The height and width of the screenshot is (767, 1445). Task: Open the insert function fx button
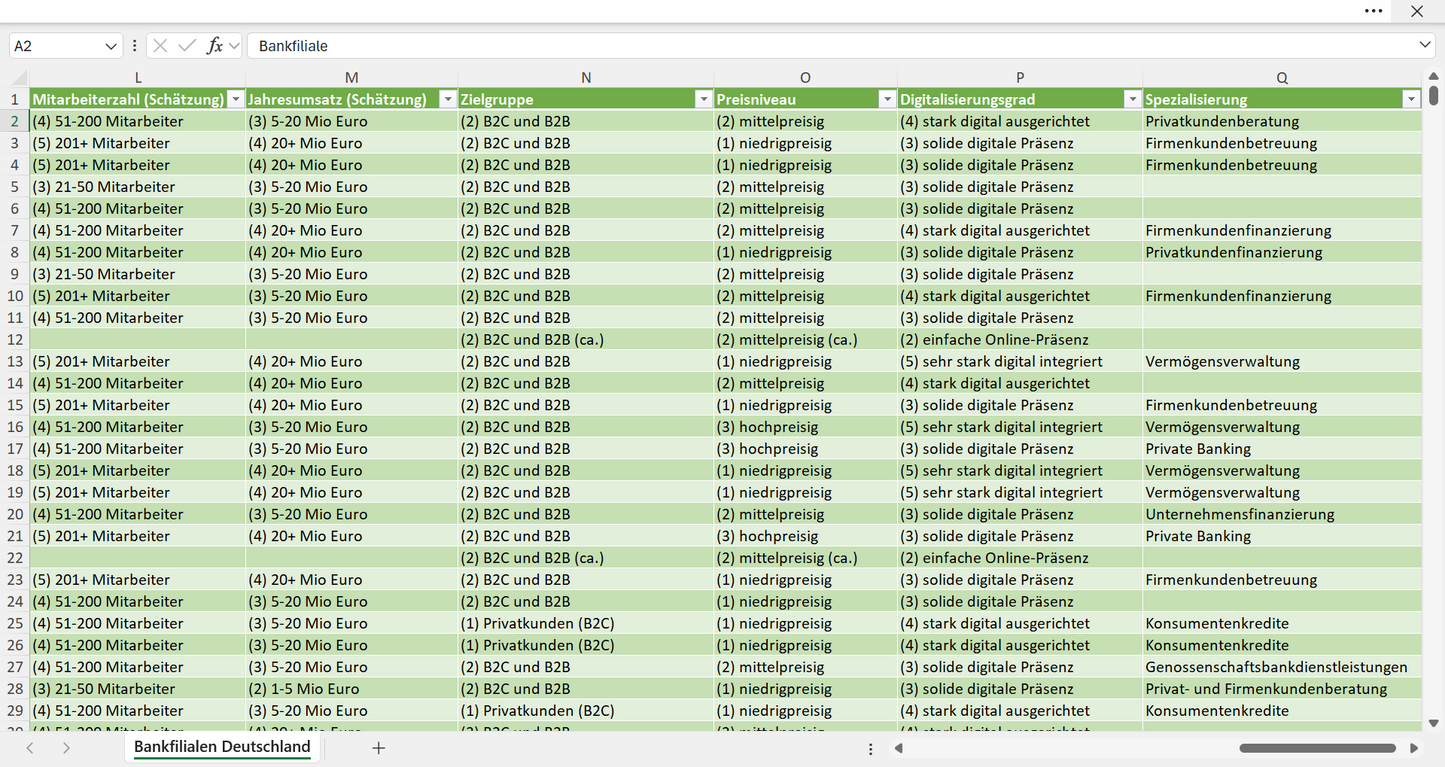click(x=214, y=46)
